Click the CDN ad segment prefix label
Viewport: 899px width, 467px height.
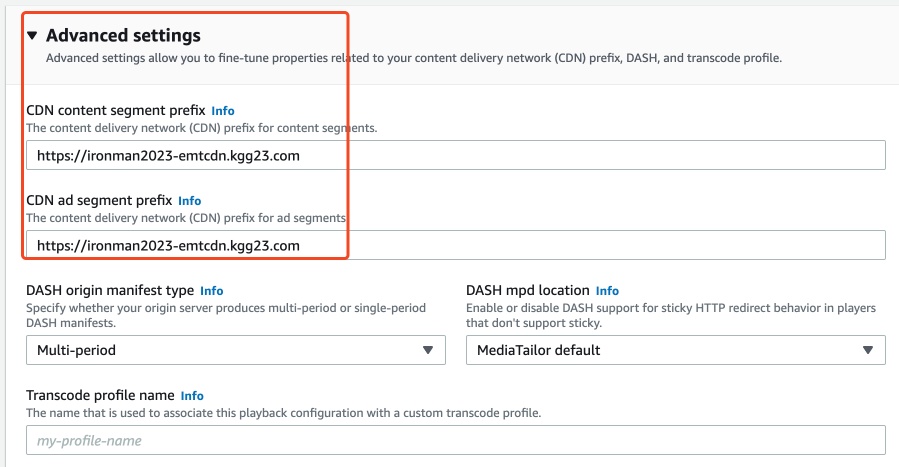point(99,200)
